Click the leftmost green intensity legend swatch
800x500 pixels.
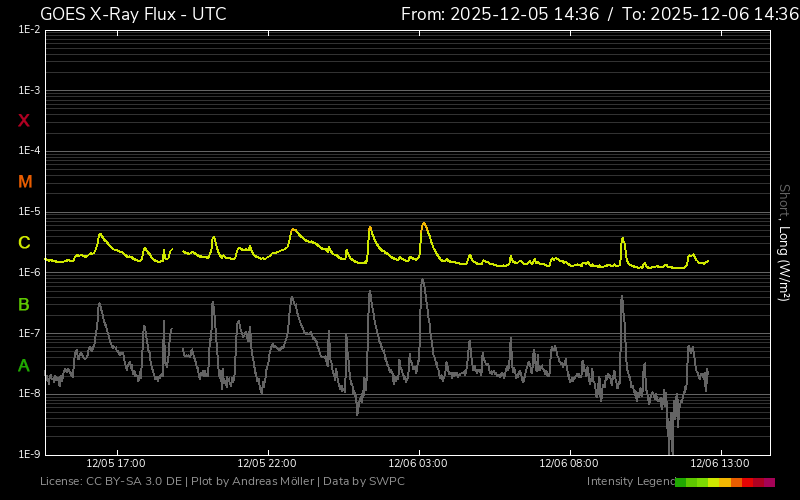(680, 482)
